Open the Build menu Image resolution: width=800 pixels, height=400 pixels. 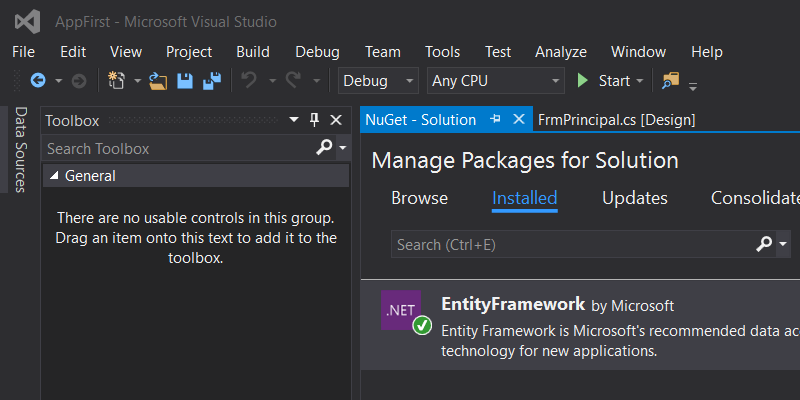(253, 52)
